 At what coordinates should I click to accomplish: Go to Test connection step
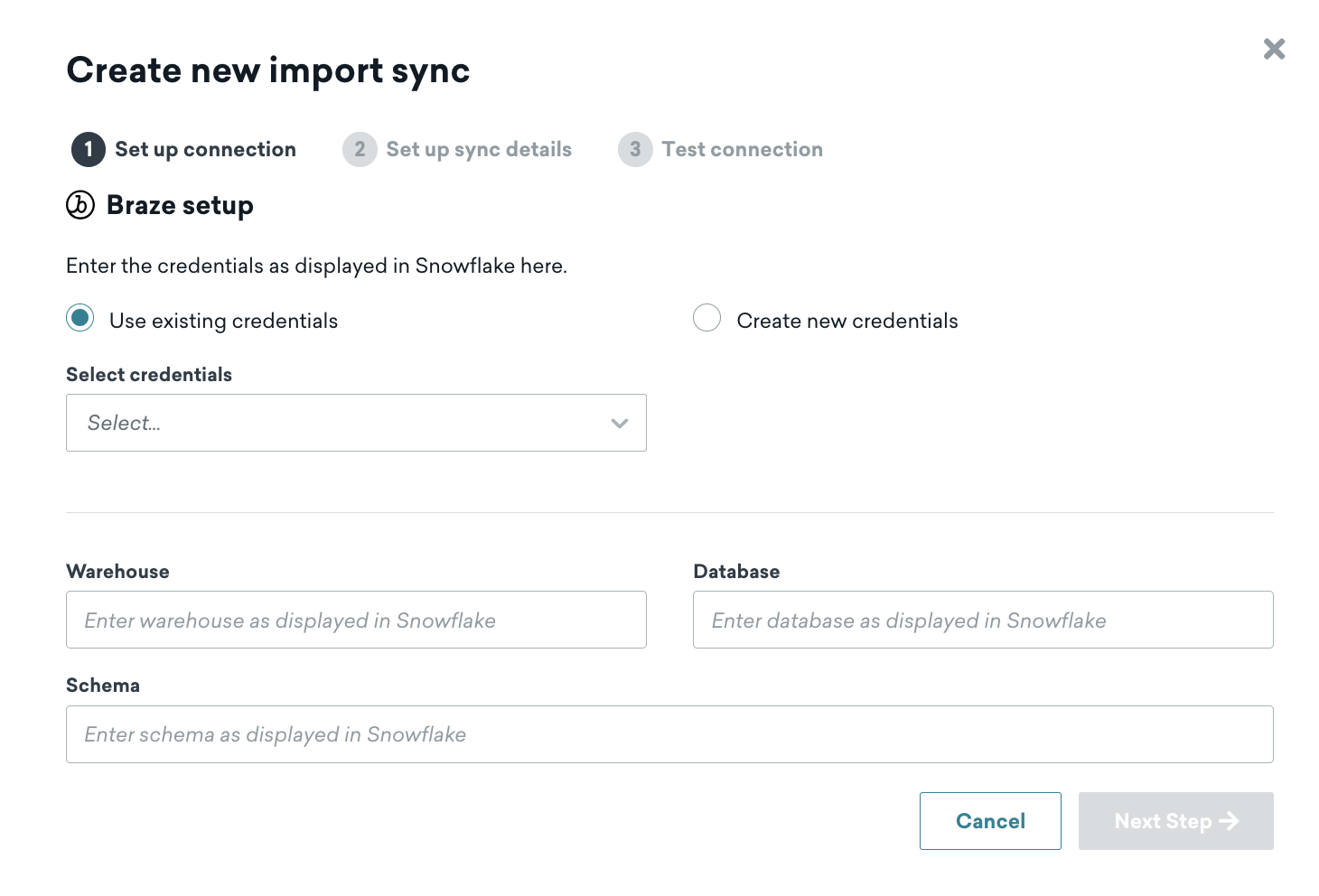point(742,149)
